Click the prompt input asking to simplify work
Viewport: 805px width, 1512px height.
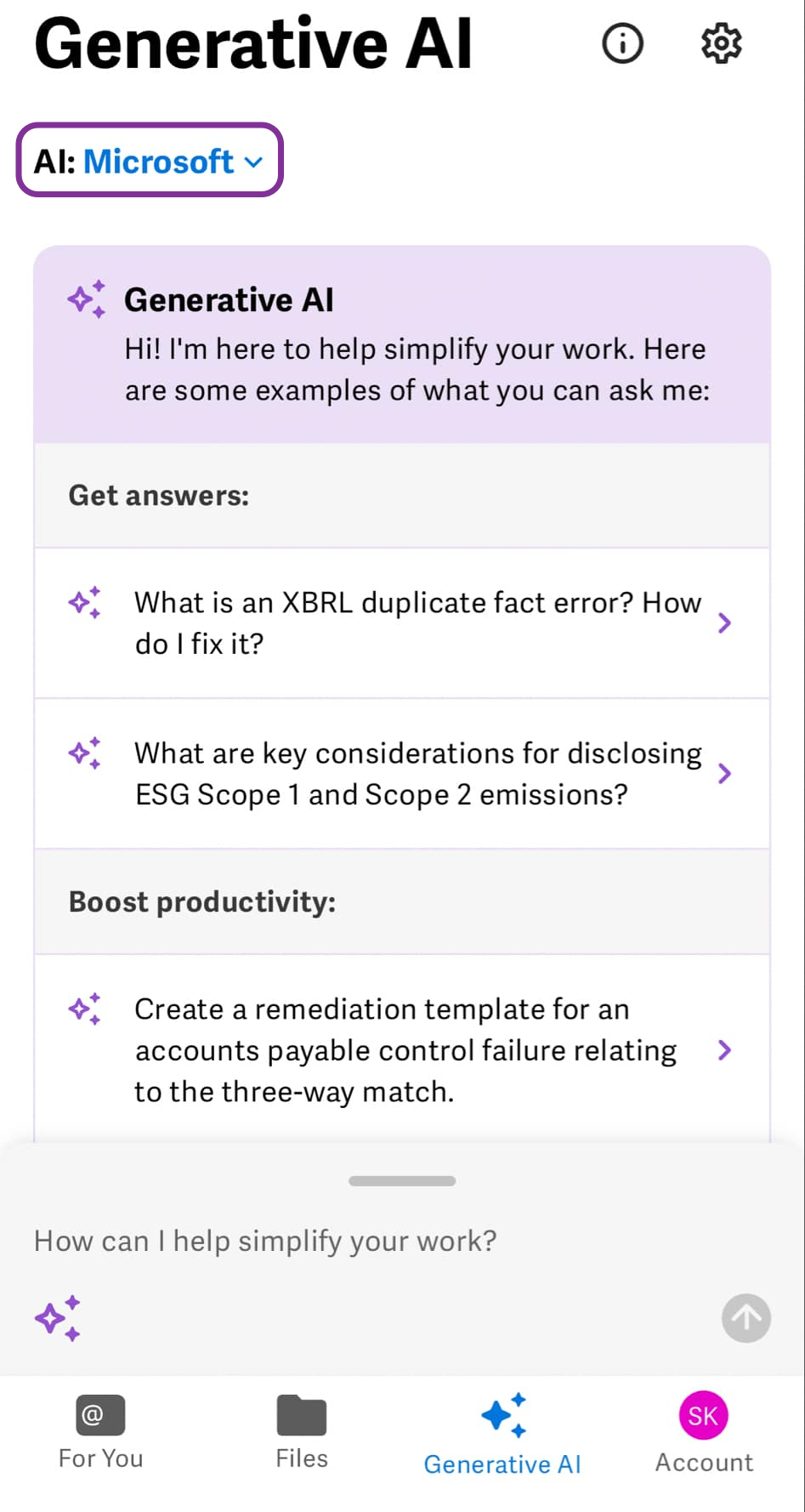pos(265,1241)
